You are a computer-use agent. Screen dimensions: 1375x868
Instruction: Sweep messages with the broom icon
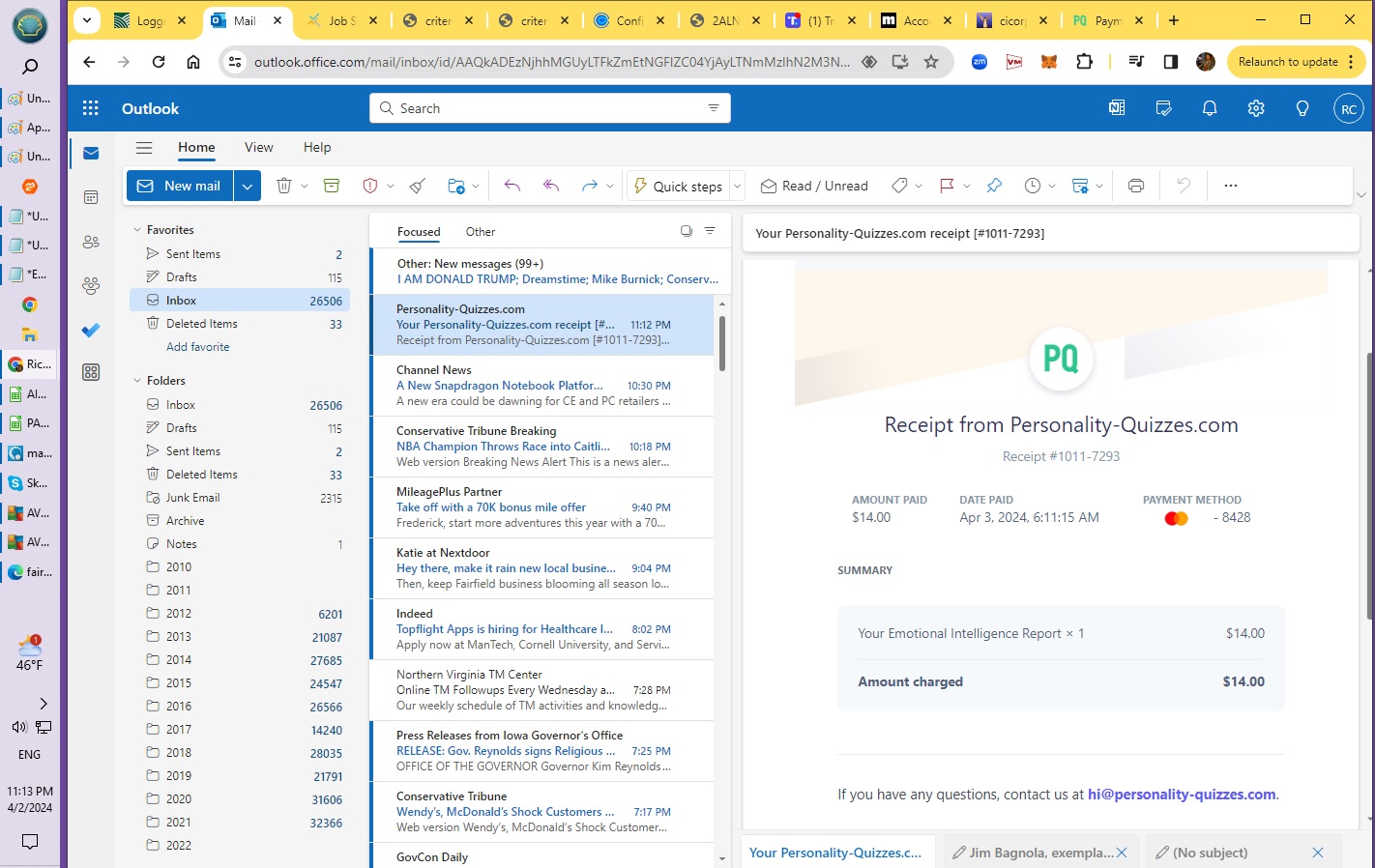pyautogui.click(x=417, y=186)
